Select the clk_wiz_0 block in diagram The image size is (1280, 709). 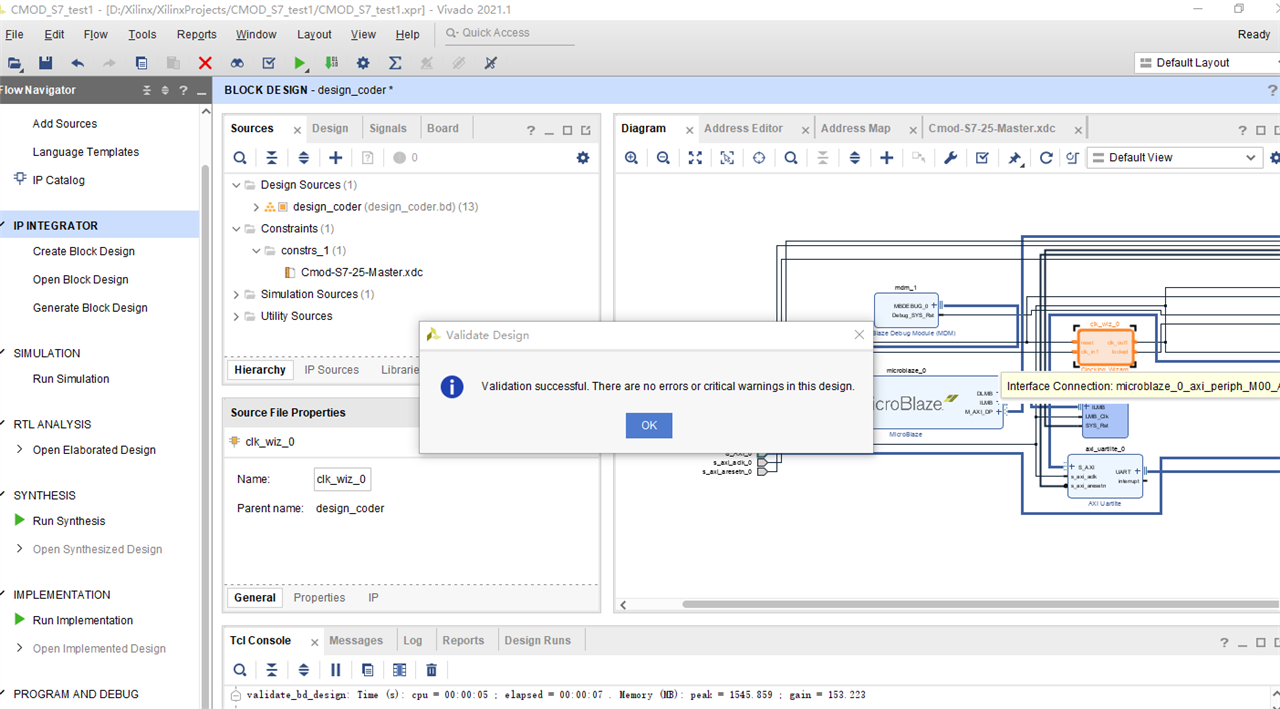[x=1105, y=345]
